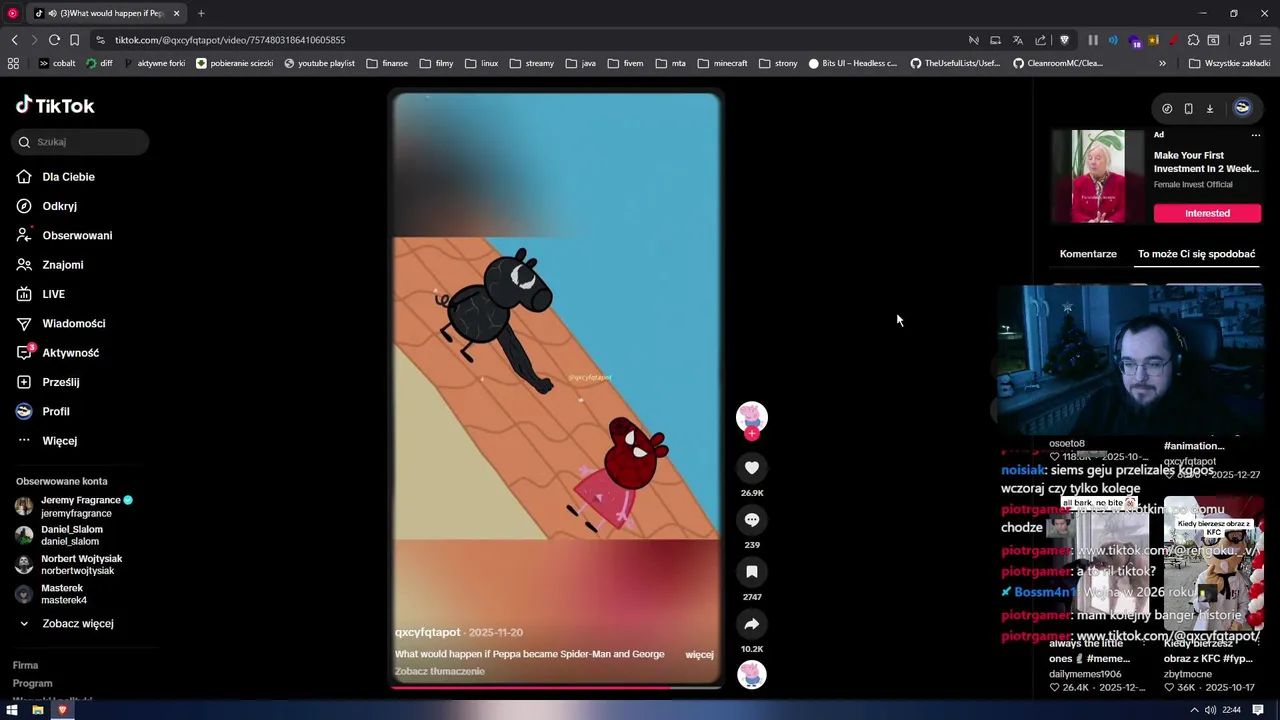Switch to Komentarze tab
This screenshot has width=1280, height=720.
[1088, 254]
